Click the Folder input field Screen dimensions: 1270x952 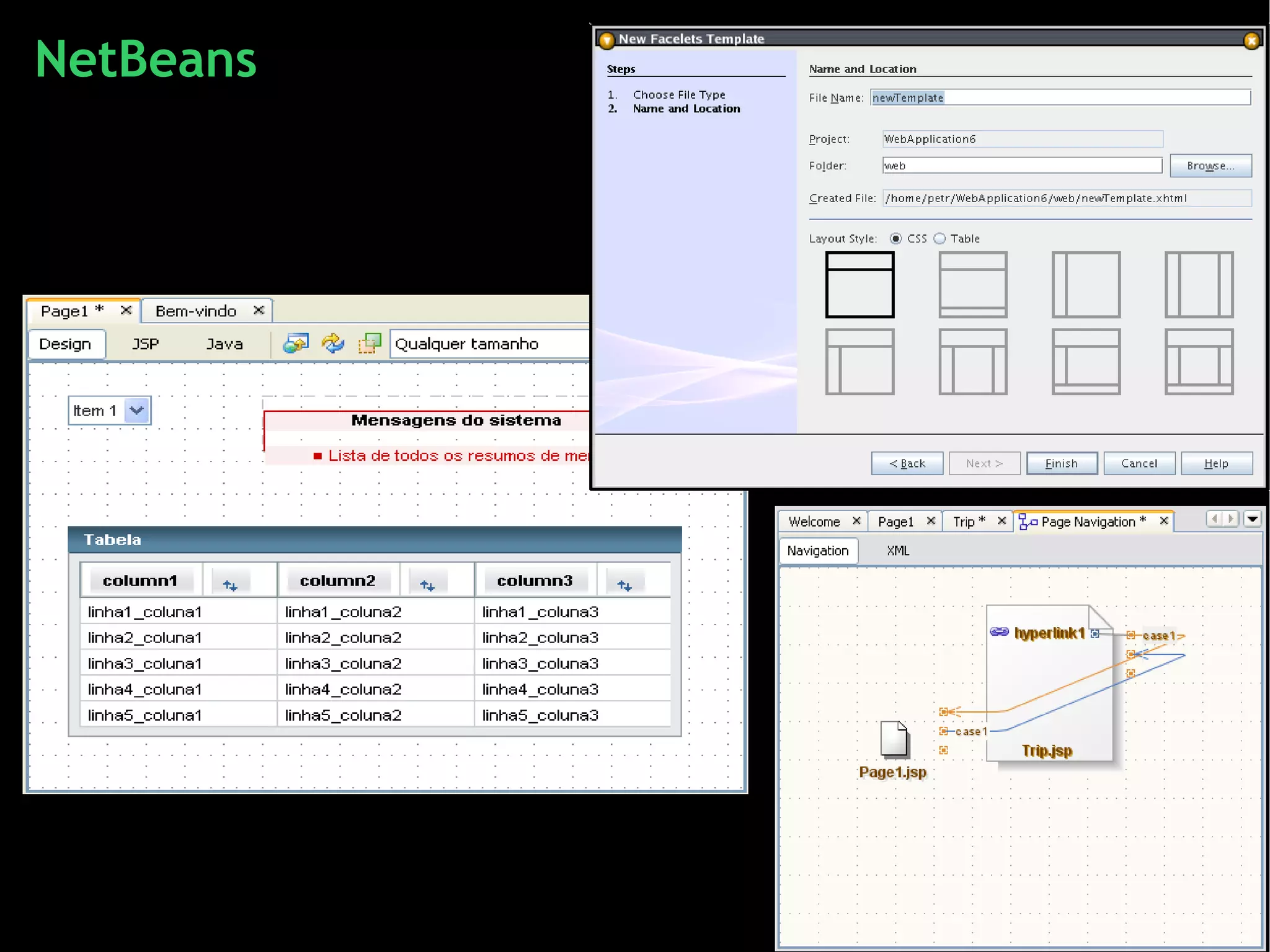[x=1022, y=166]
